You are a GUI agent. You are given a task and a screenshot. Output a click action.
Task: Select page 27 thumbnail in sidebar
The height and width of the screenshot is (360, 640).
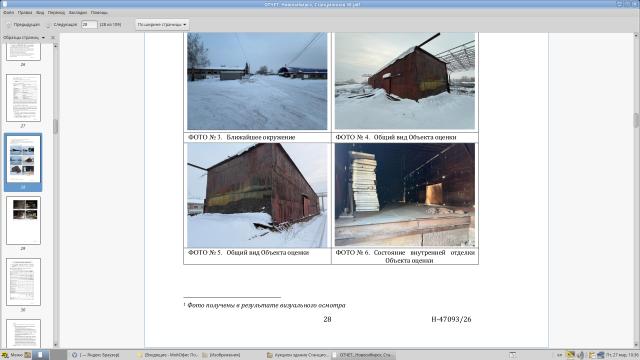tap(23, 98)
